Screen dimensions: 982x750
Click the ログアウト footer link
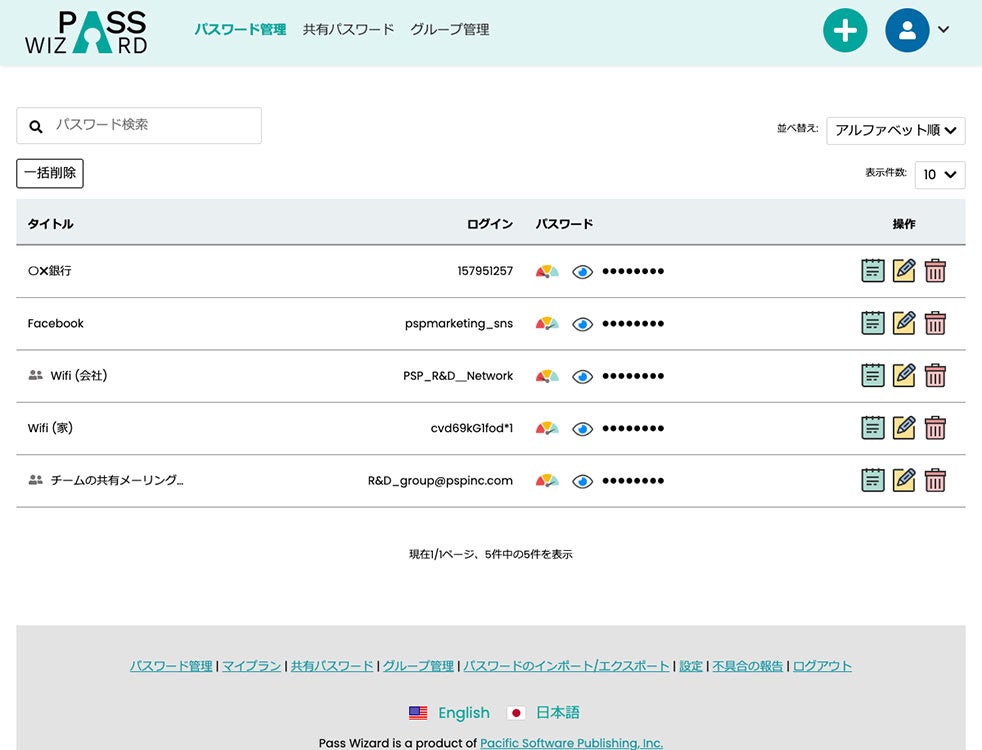tap(822, 666)
